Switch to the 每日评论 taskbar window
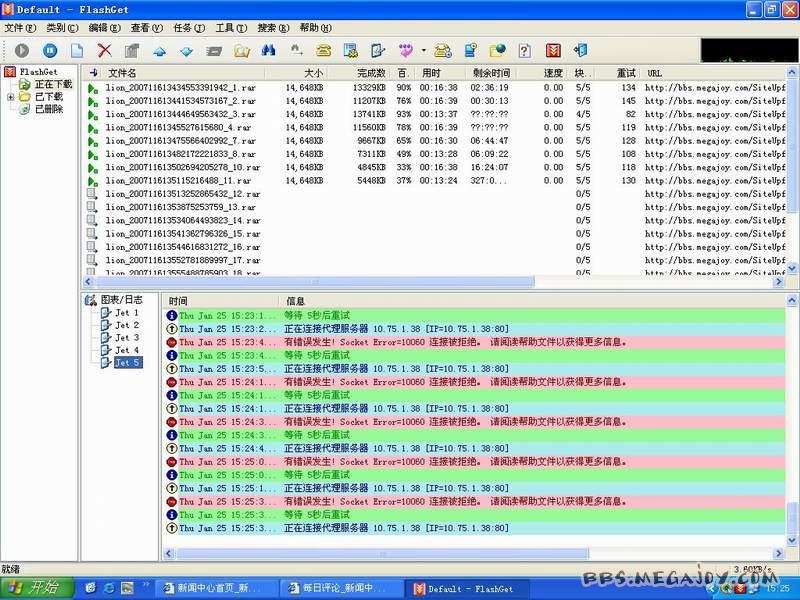The image size is (800, 600). click(342, 589)
